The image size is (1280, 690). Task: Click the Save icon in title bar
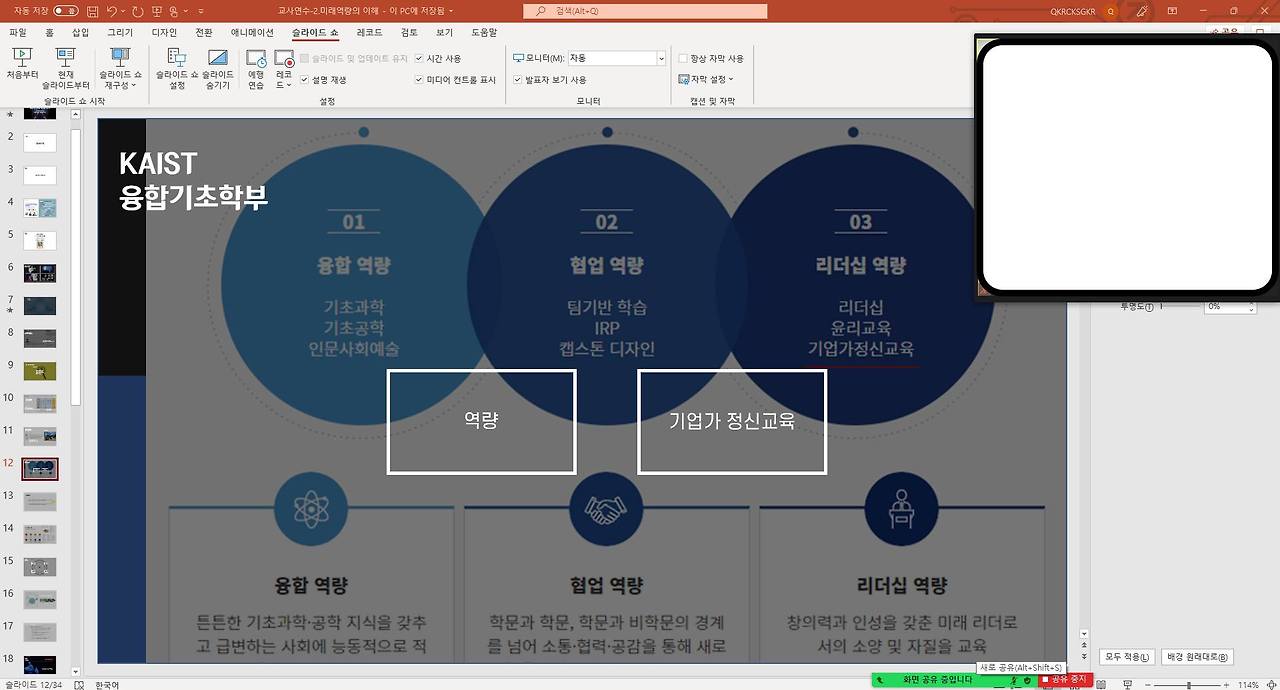coord(93,11)
